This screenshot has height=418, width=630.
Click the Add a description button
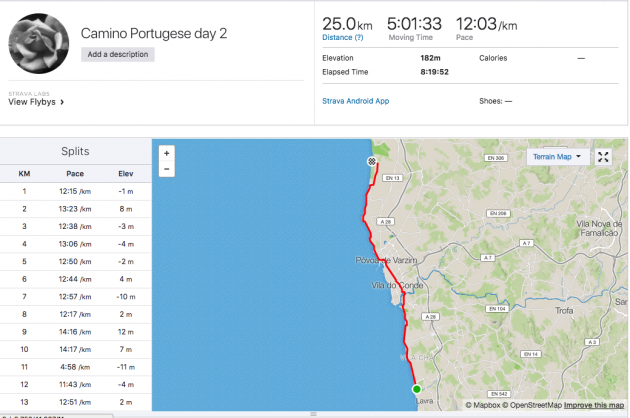click(118, 55)
